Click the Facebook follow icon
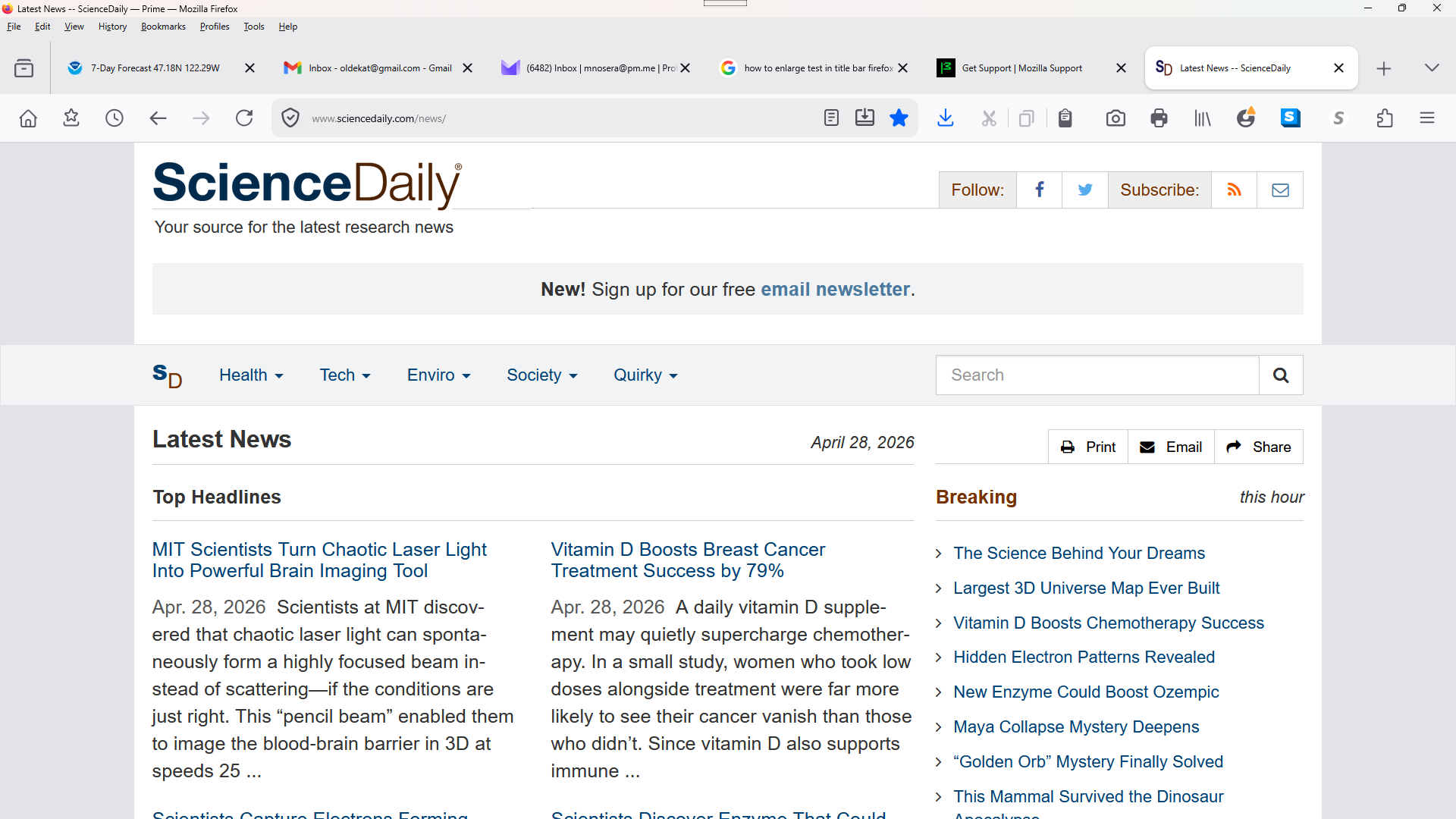The image size is (1456, 819). (1039, 190)
